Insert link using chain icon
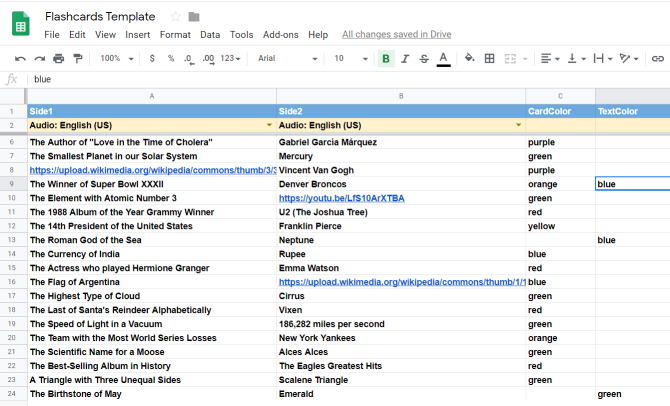 tap(657, 59)
